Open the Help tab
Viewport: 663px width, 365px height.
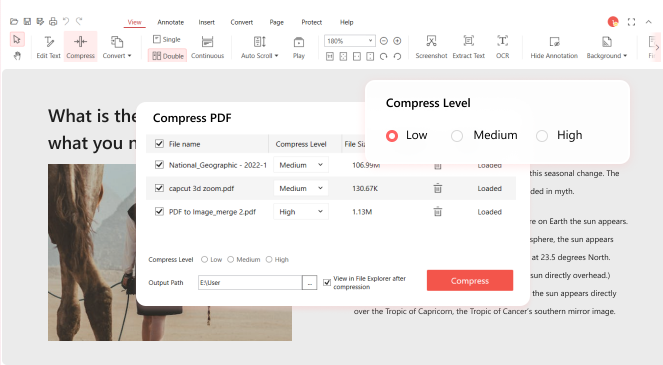[346, 22]
